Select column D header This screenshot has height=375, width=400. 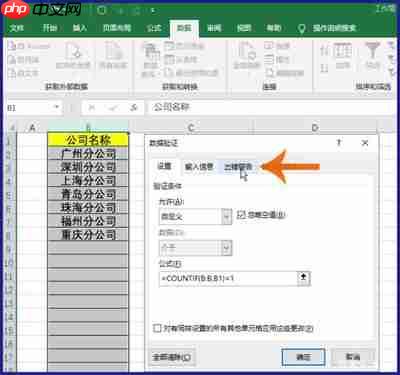pos(315,127)
